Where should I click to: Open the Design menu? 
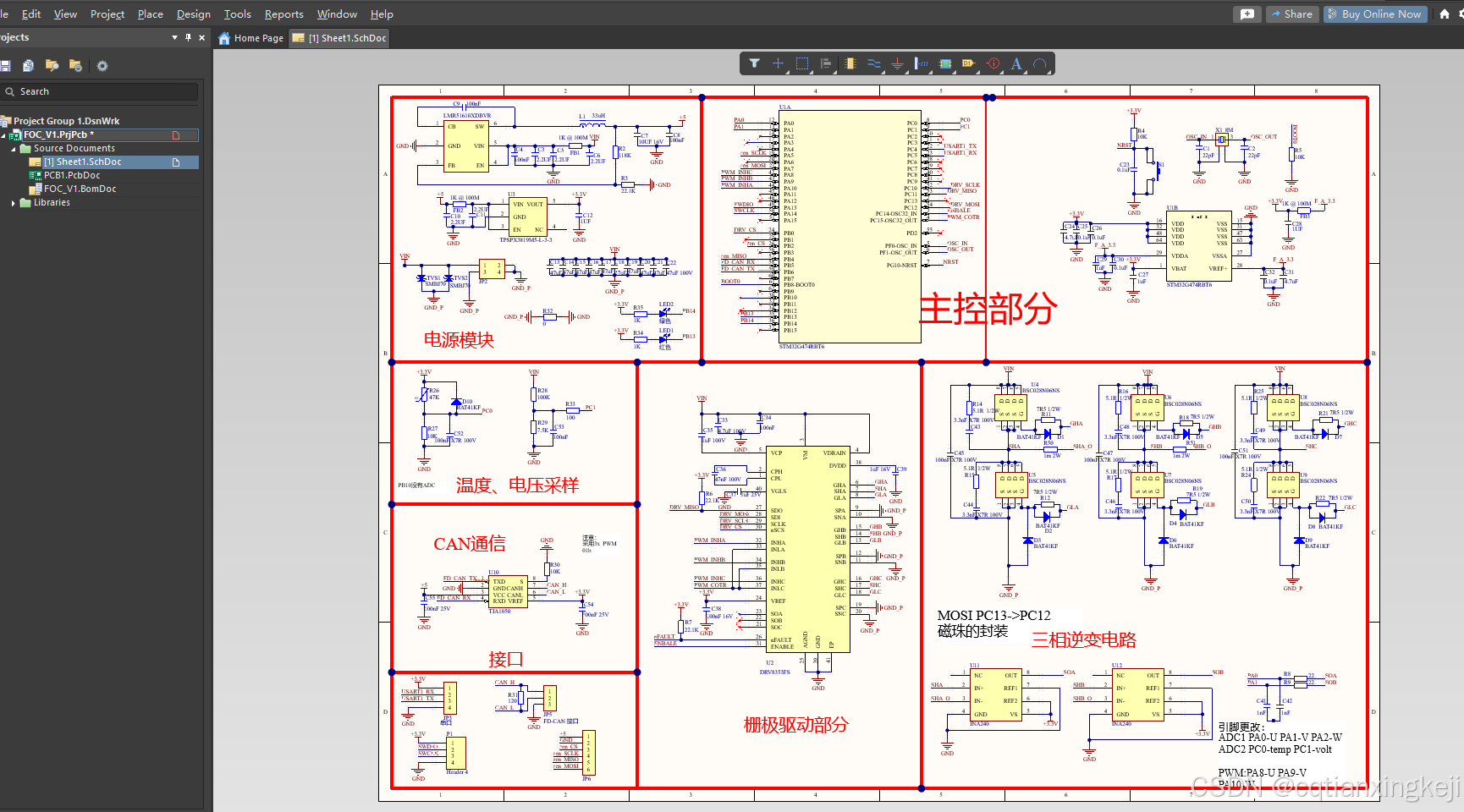193,14
